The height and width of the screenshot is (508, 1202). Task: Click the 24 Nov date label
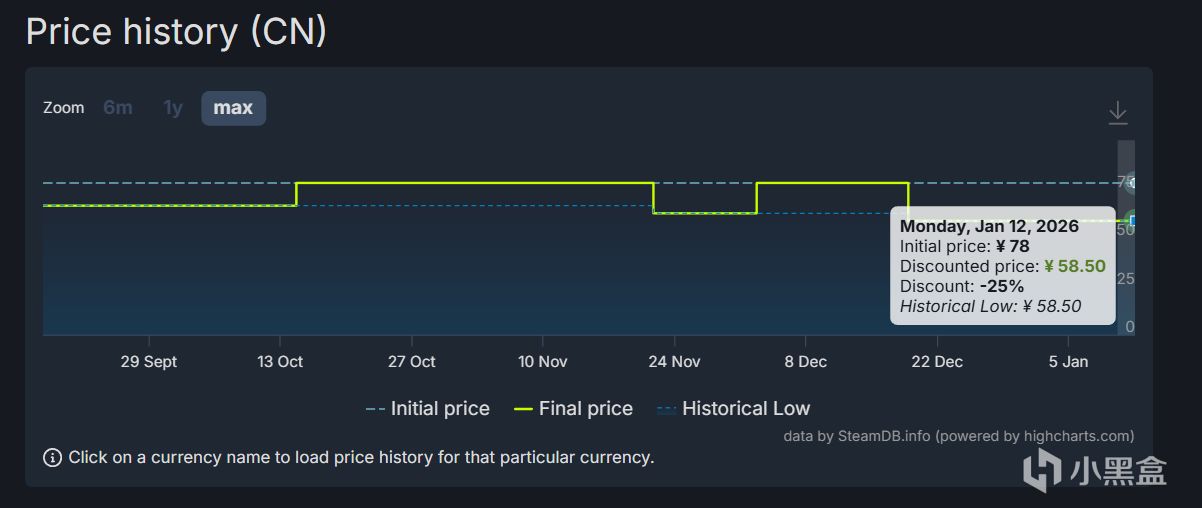coord(674,362)
